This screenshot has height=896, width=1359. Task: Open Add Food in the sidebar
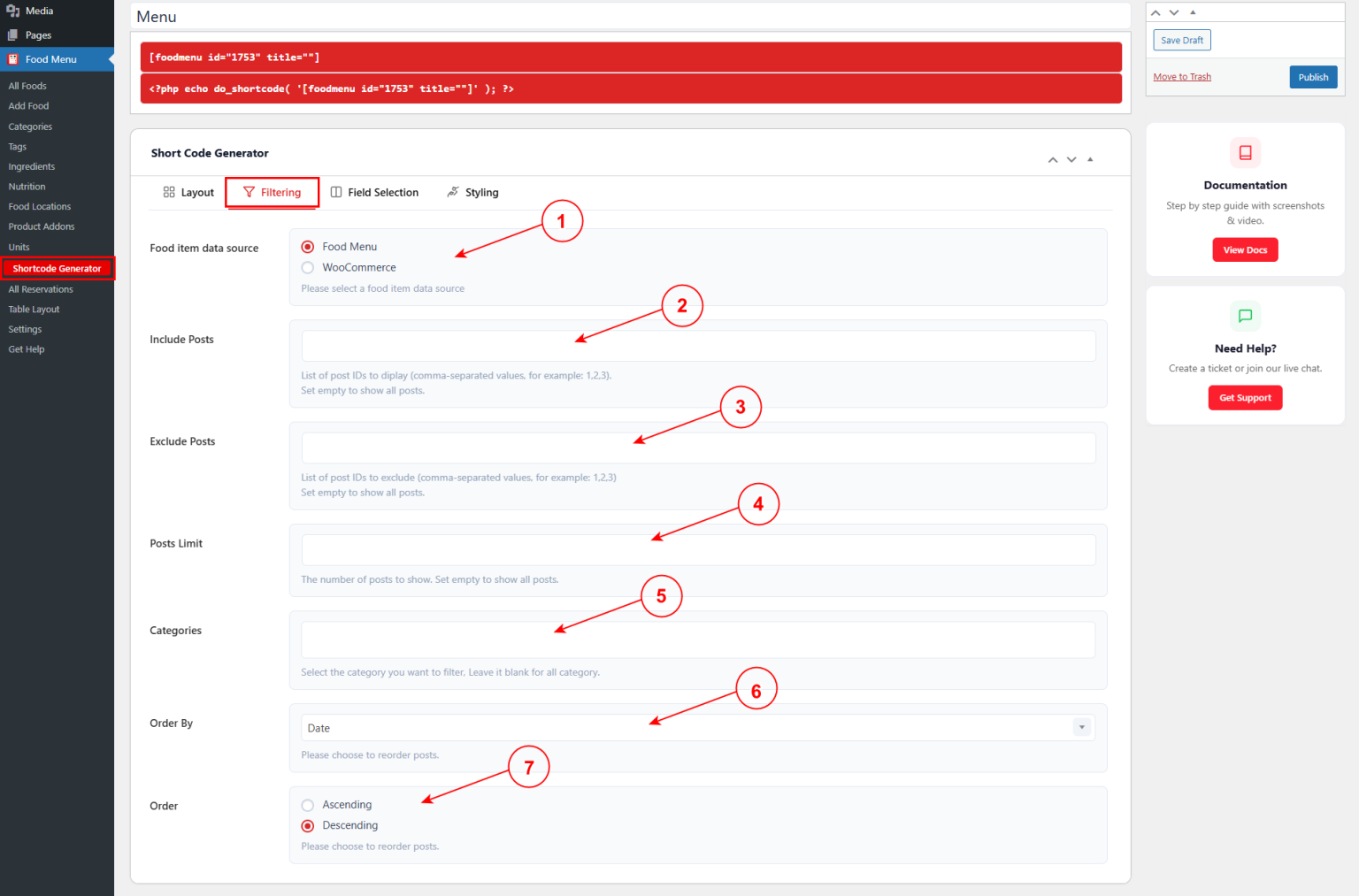coord(28,106)
